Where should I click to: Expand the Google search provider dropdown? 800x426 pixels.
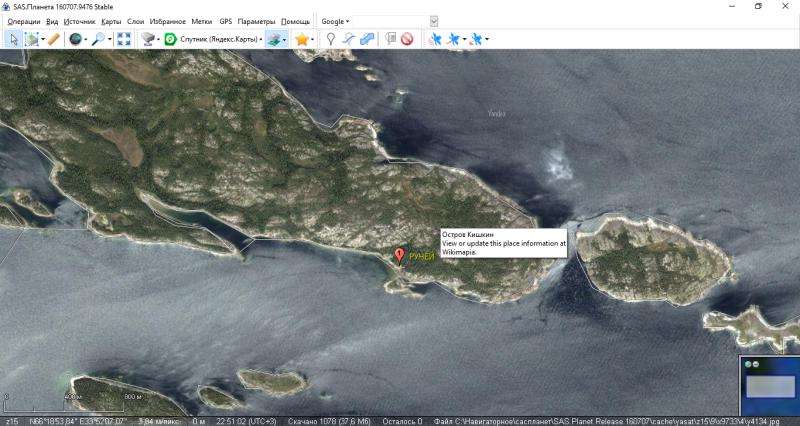[x=334, y=21]
